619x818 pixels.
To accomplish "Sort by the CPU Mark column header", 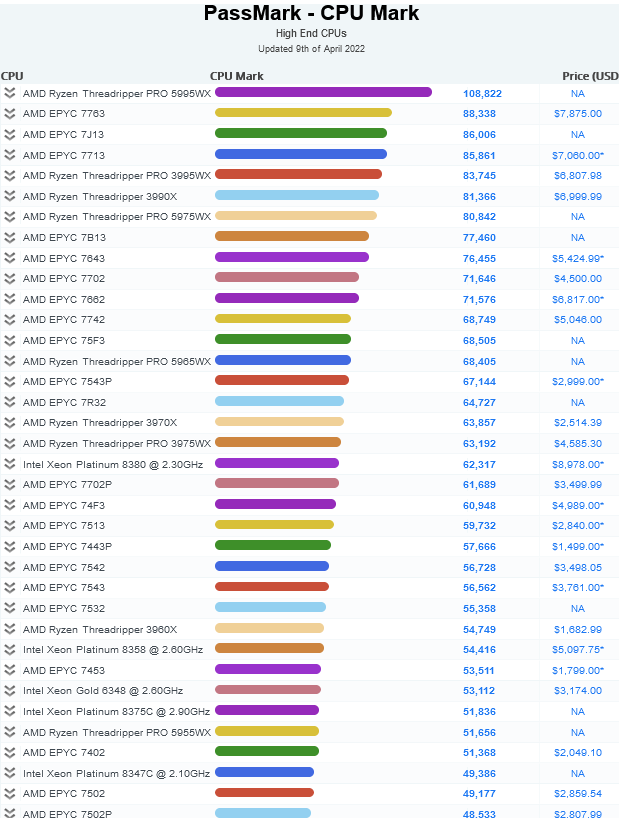I will tap(237, 76).
